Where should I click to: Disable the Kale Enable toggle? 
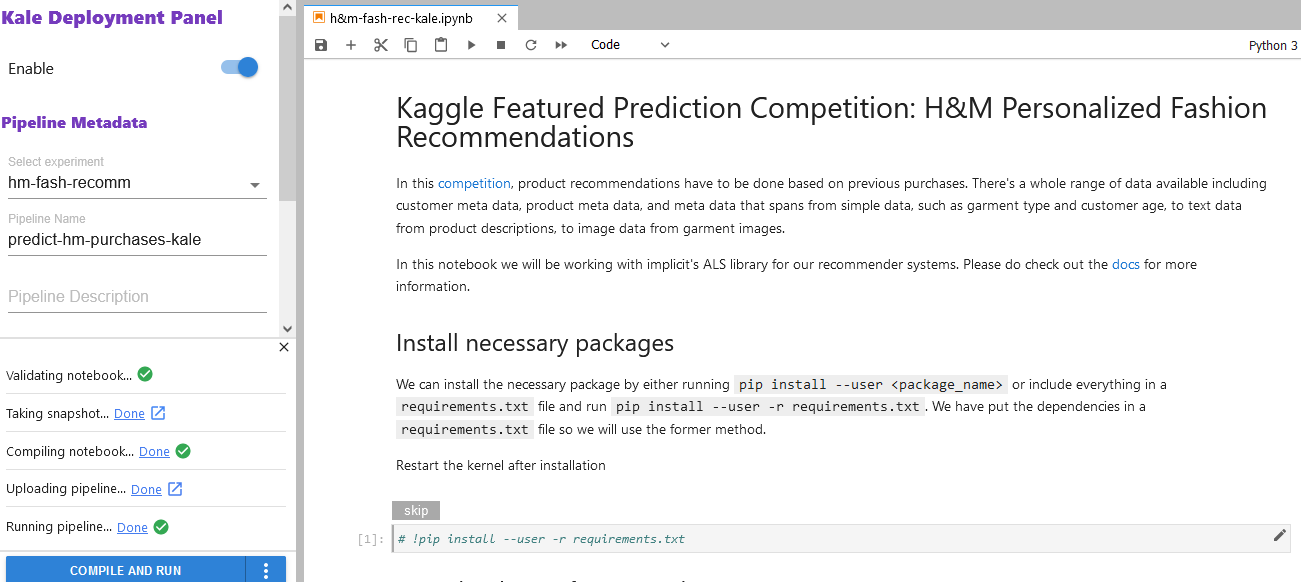[240, 68]
